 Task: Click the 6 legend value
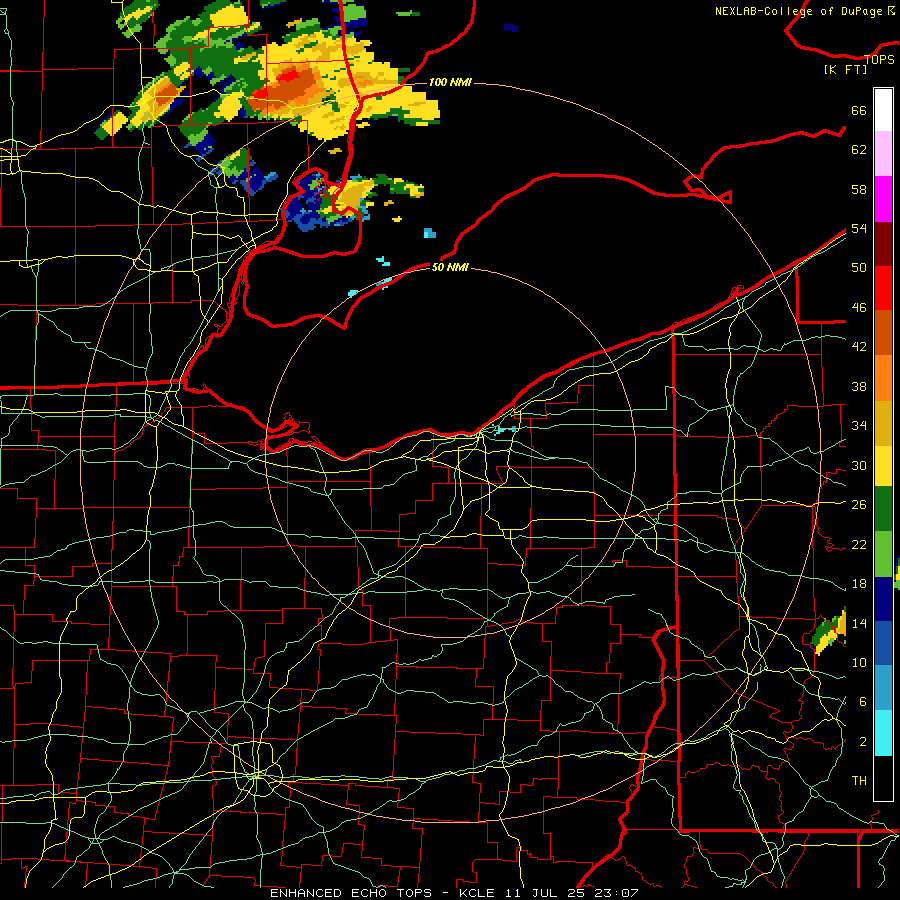[x=862, y=702]
